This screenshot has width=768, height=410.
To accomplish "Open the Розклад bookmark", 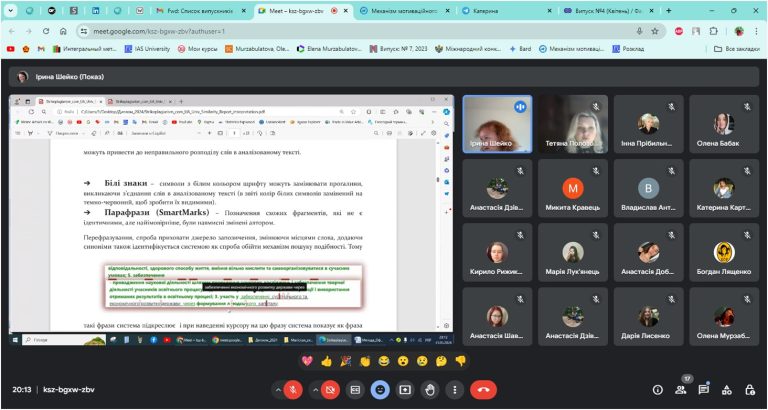I will (628, 49).
